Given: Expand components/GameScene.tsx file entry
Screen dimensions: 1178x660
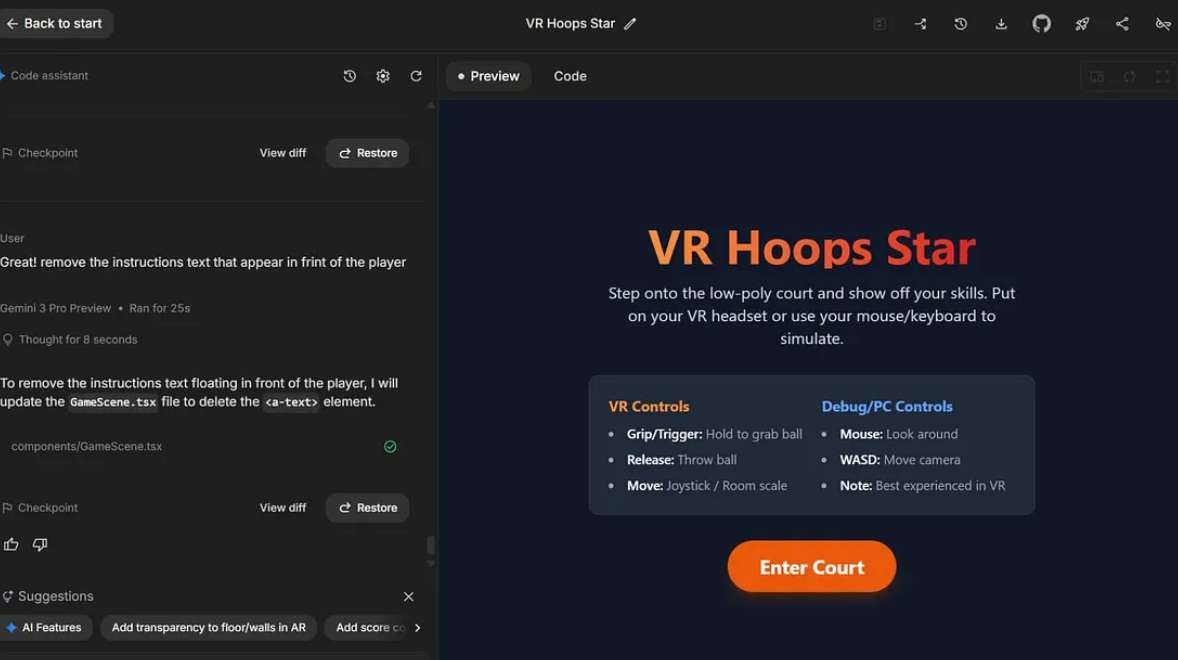Looking at the screenshot, I should point(87,447).
